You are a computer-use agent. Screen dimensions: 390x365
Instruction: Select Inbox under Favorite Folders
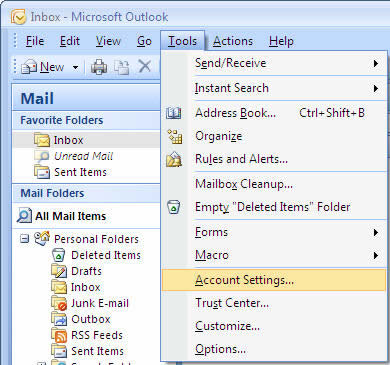(x=86, y=140)
